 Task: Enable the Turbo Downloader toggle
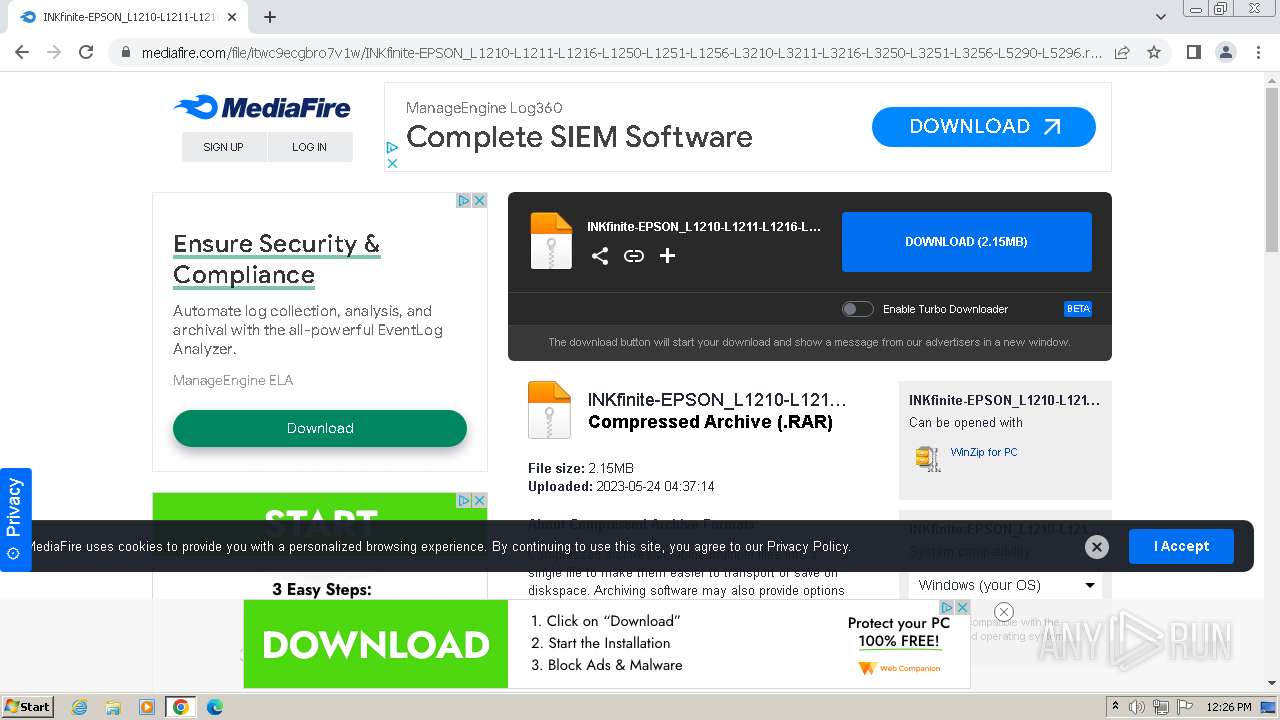point(858,309)
